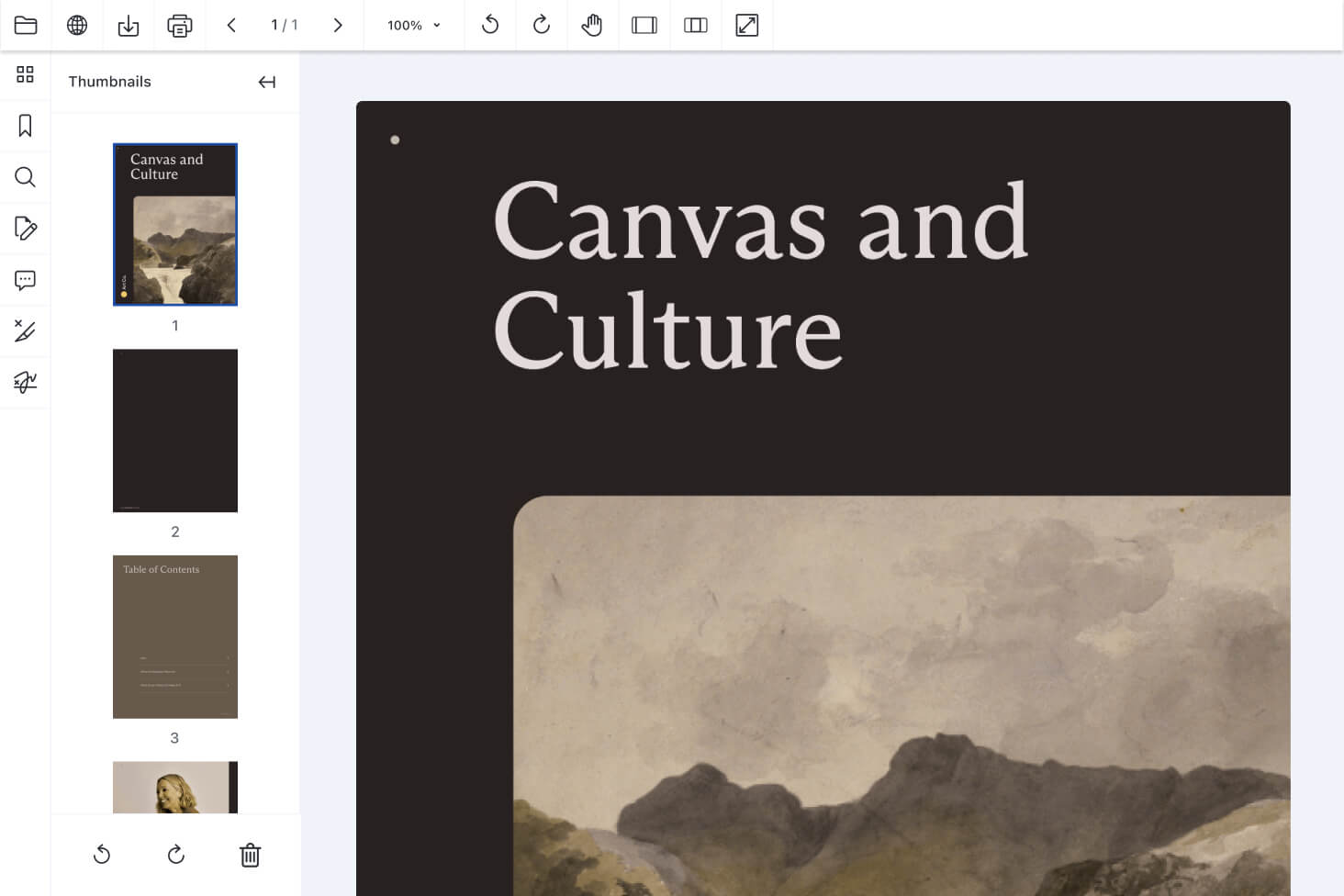Open the annotation edit tool
Screen dimensions: 1344x896
click(x=25, y=229)
